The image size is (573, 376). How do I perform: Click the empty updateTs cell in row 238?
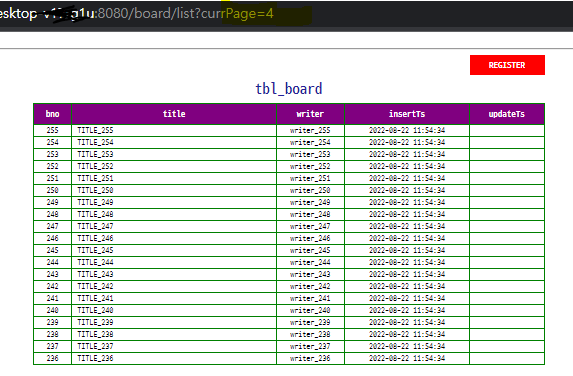point(507,334)
